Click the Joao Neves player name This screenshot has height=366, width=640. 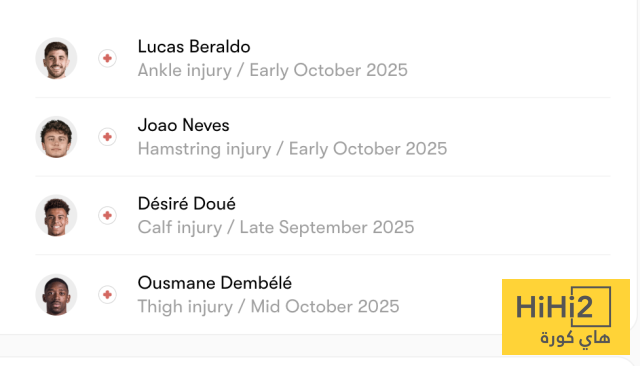tap(184, 125)
